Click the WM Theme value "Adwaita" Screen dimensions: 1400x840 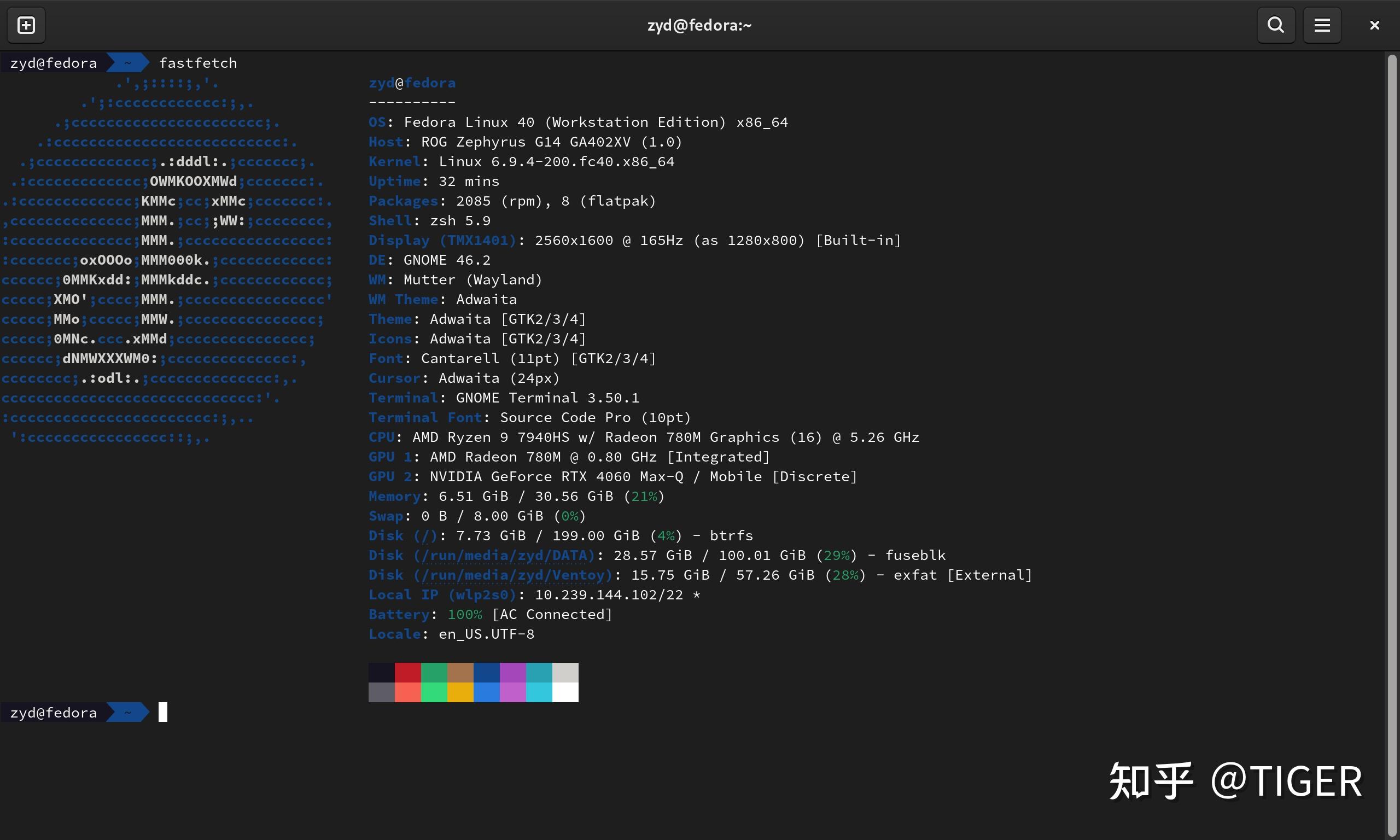(x=487, y=300)
